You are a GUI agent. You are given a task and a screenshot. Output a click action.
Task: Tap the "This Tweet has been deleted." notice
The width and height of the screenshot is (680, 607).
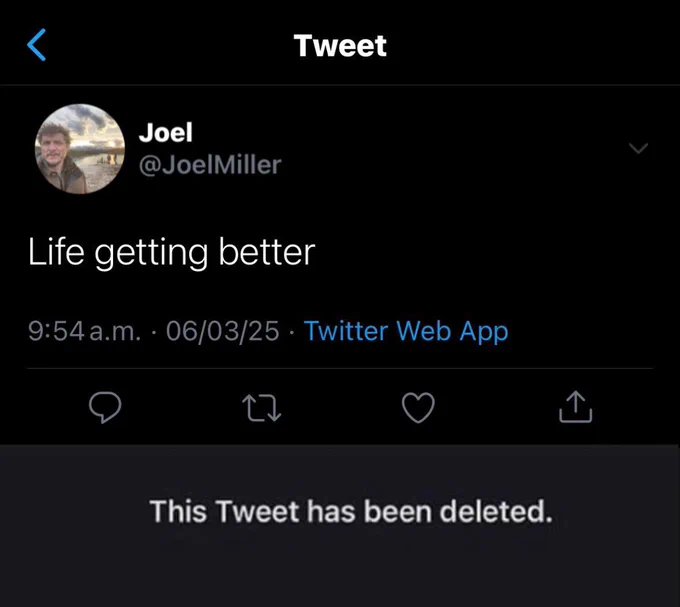point(351,511)
